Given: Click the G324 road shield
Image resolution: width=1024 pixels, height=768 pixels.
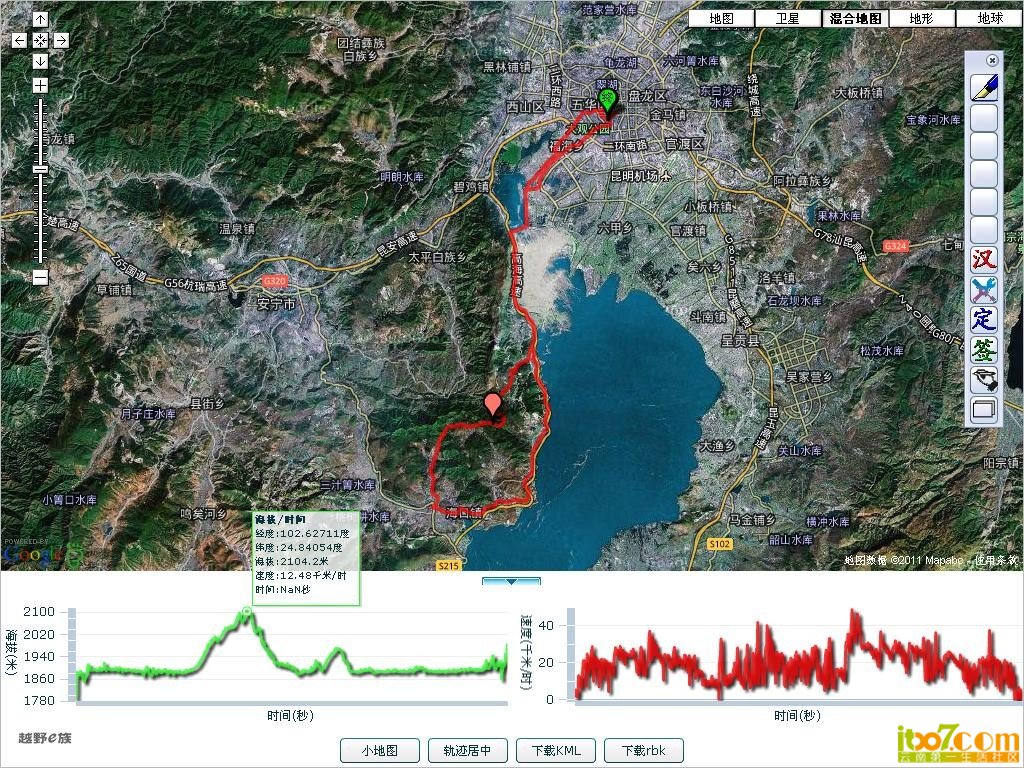Looking at the screenshot, I should [x=895, y=246].
